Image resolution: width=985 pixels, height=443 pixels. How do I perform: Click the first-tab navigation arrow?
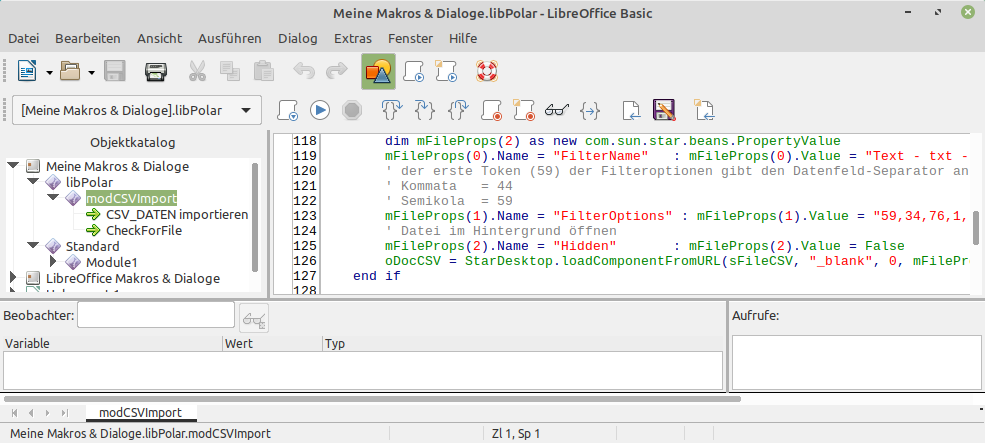[14, 413]
